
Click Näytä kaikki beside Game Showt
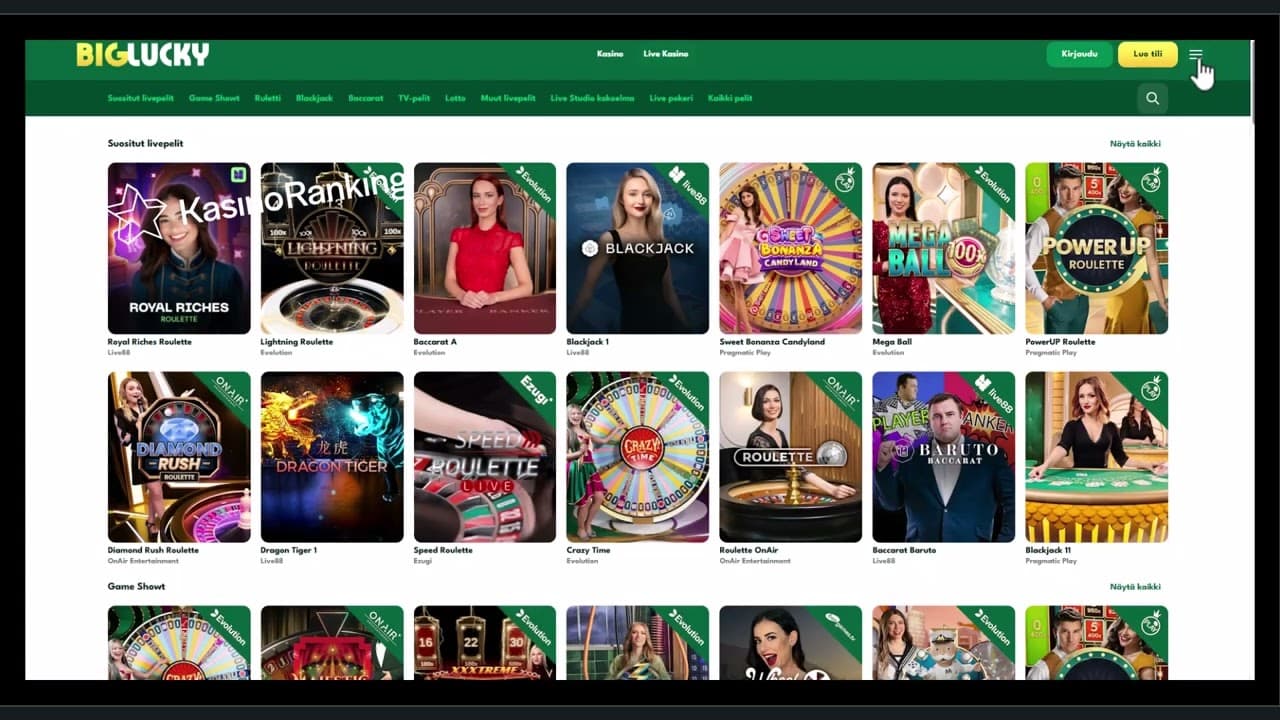1135,587
